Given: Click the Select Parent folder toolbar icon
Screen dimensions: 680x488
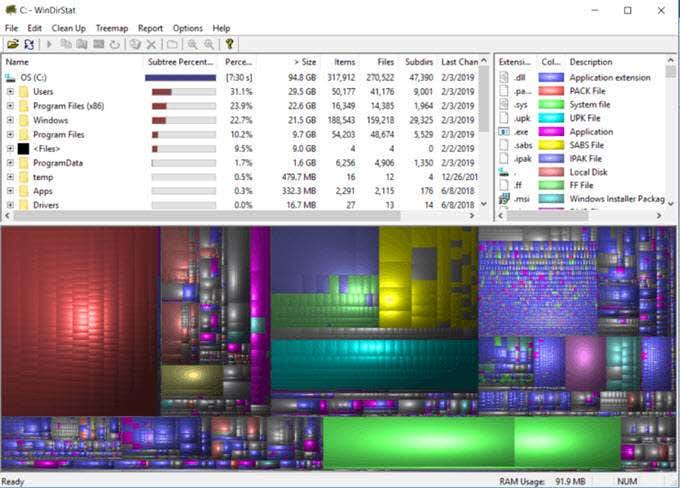Looking at the screenshot, I should pos(172,44).
